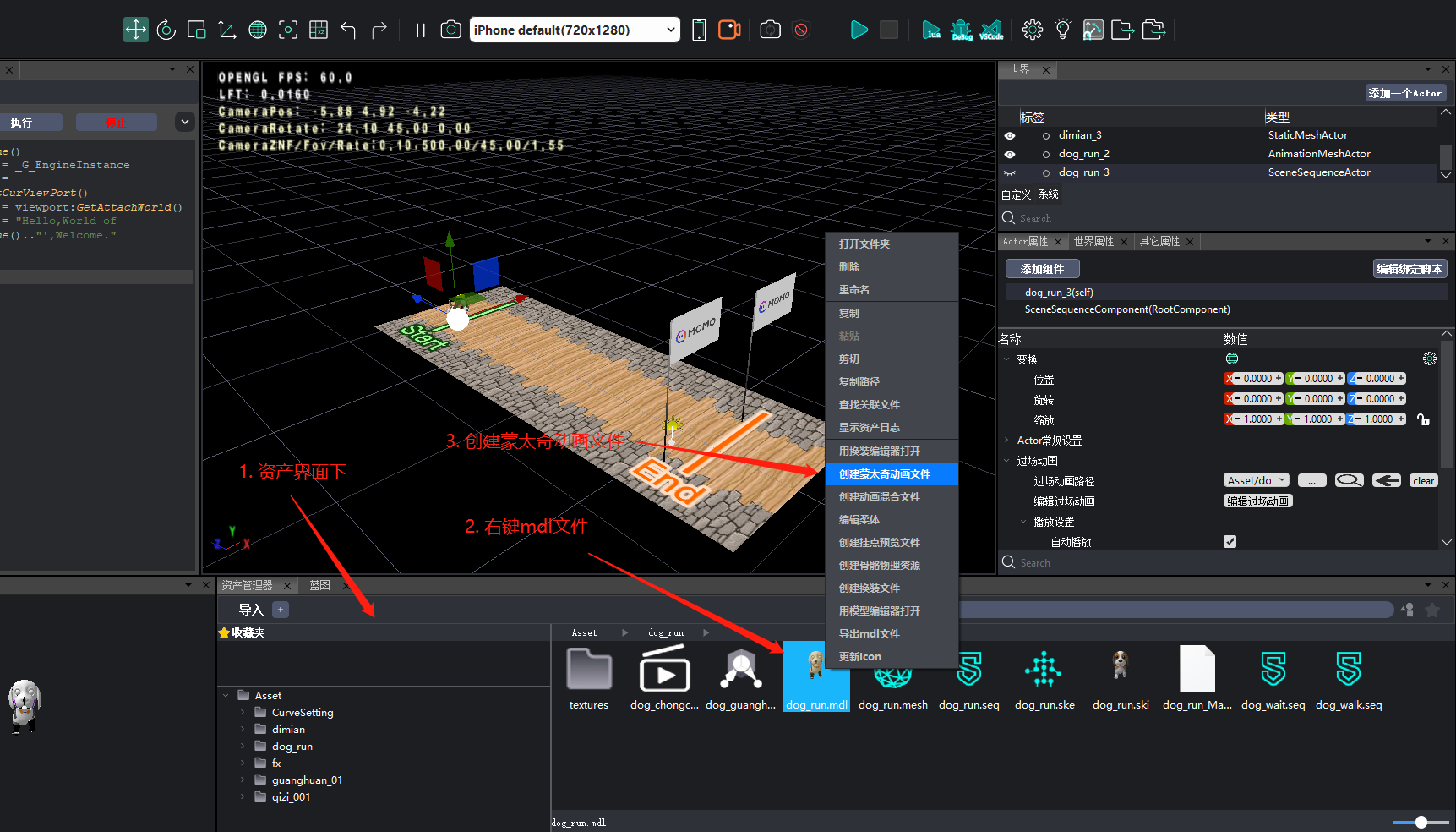Click the red prohibited circle icon
This screenshot has width=1456, height=832.
(x=801, y=30)
